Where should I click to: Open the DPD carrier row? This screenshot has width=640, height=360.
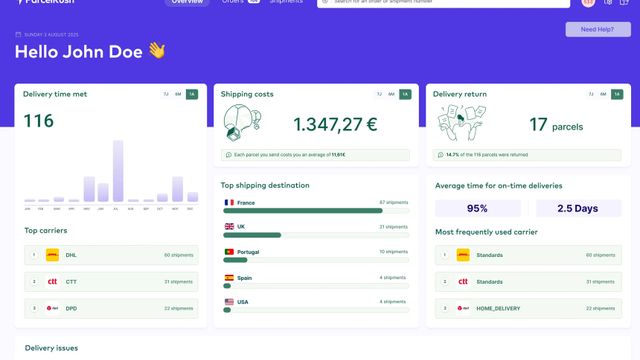(111, 308)
